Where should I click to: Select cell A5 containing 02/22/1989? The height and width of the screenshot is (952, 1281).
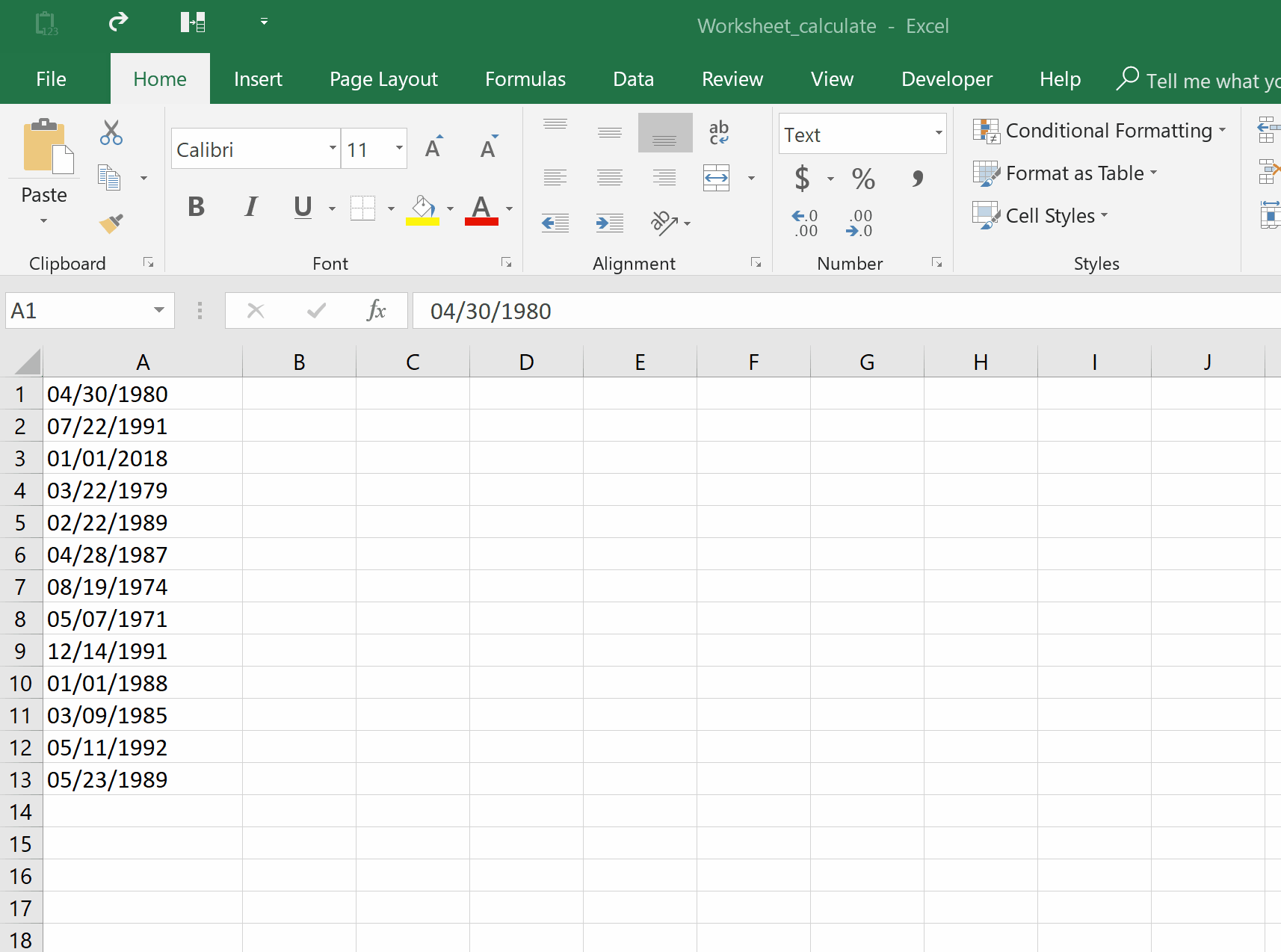coord(142,522)
